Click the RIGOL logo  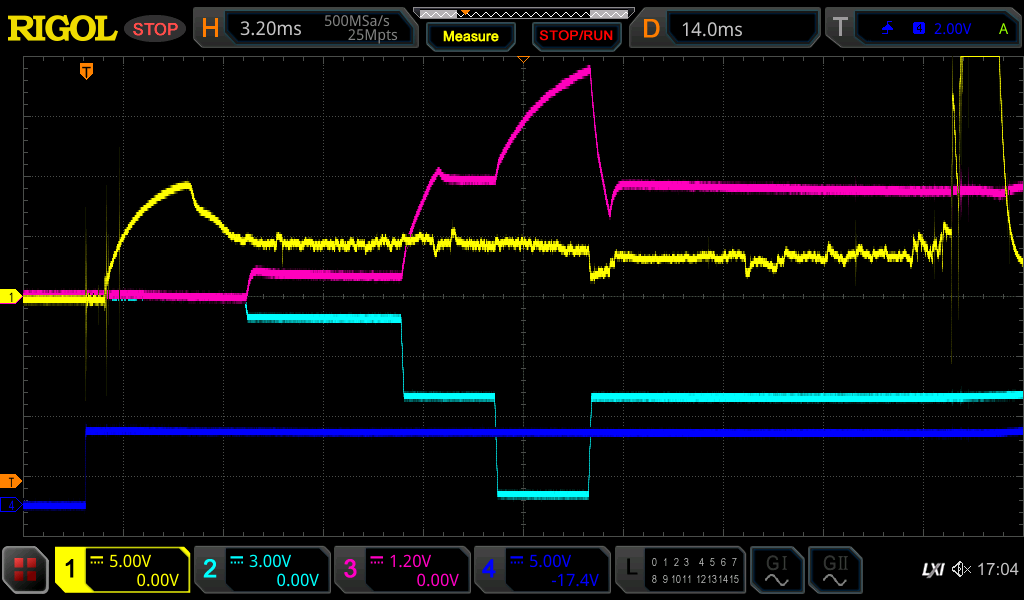(x=62, y=29)
